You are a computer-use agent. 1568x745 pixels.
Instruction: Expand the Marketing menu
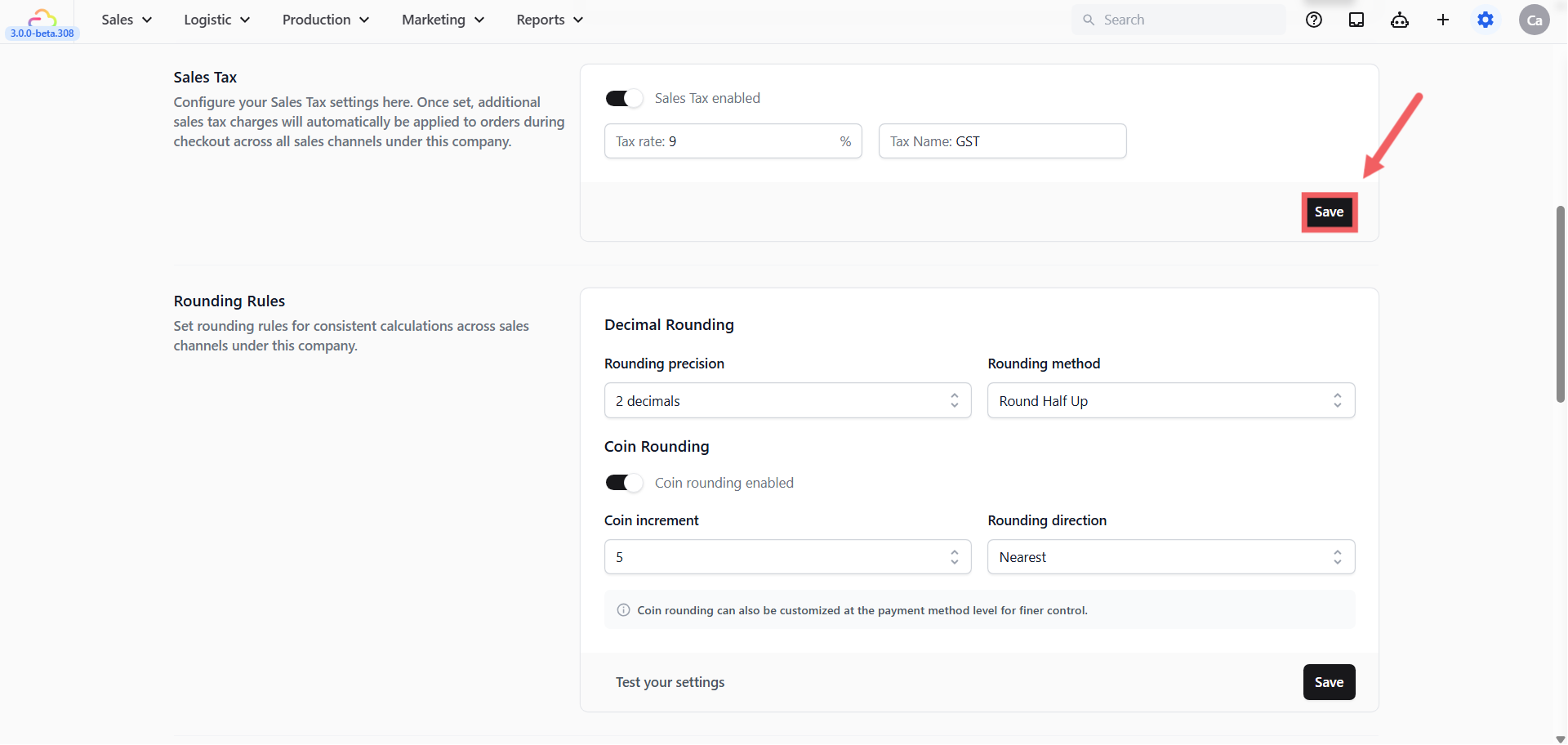click(x=443, y=20)
